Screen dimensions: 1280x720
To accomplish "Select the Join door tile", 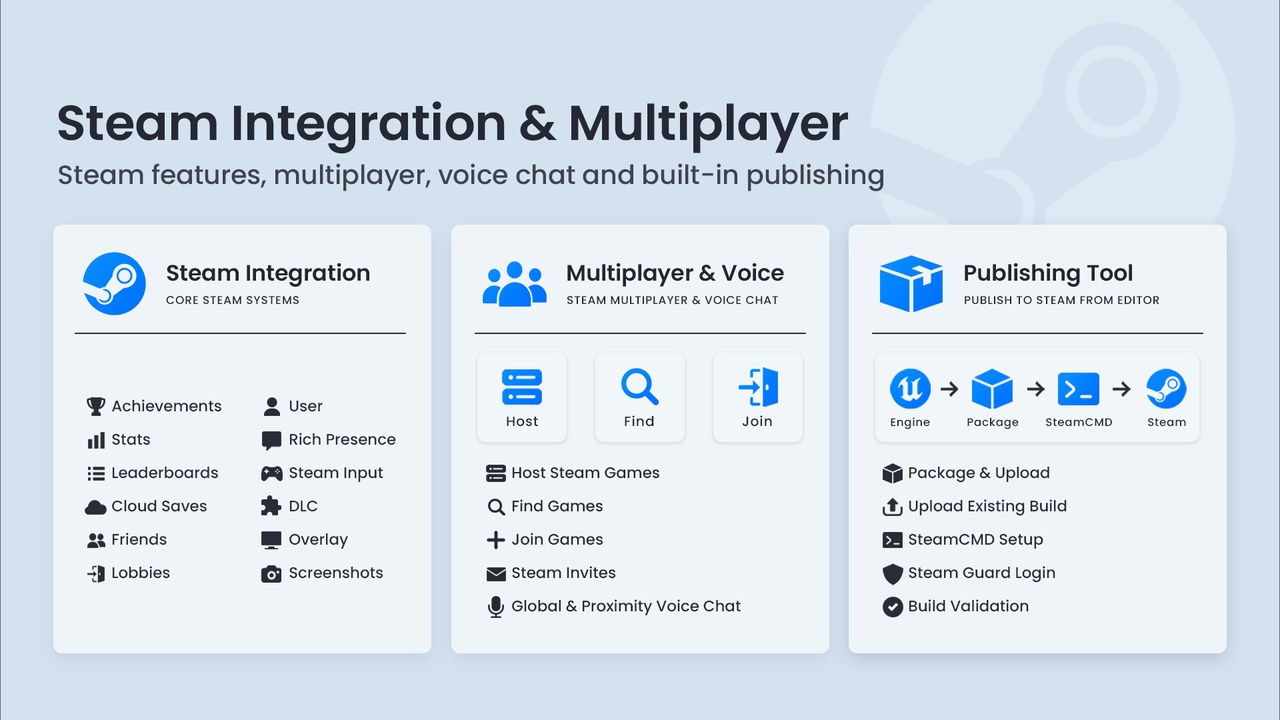I will pos(757,397).
